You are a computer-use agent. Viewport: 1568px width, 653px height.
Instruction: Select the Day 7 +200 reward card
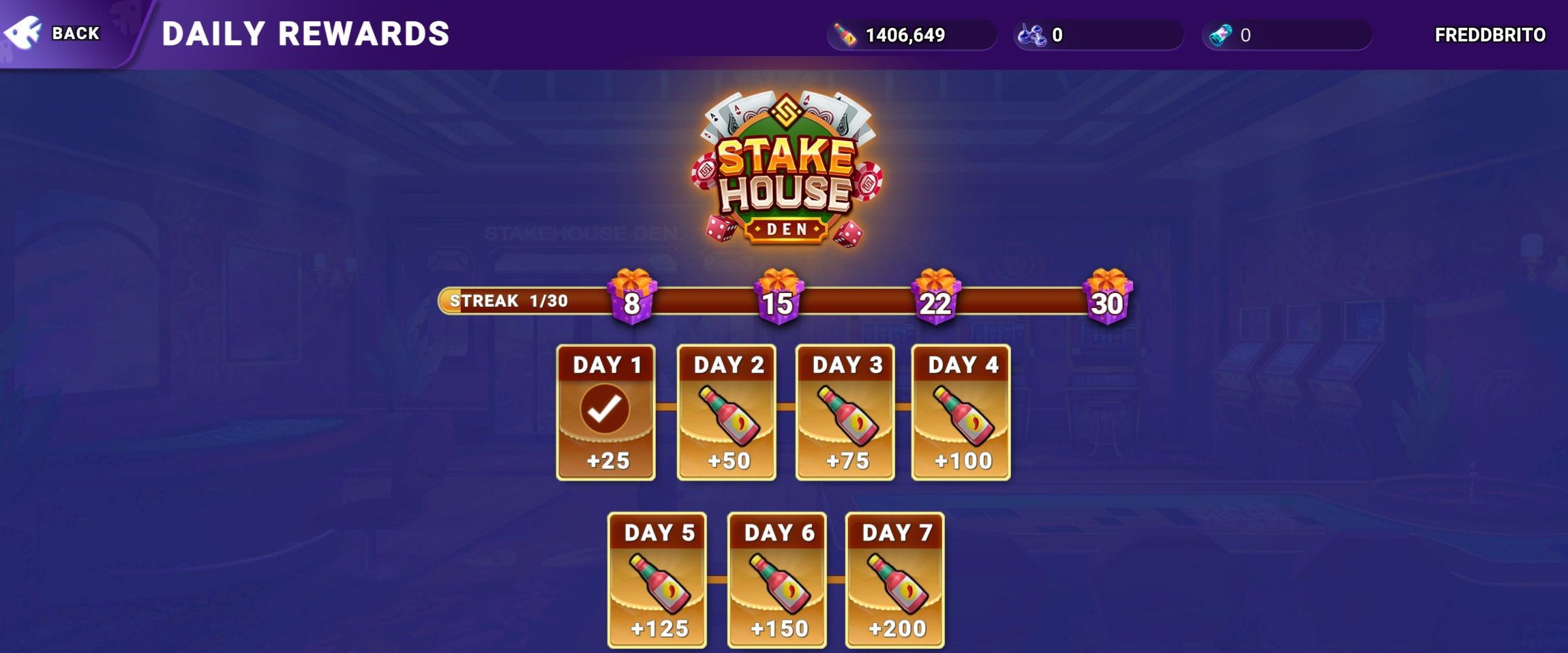tap(895, 580)
